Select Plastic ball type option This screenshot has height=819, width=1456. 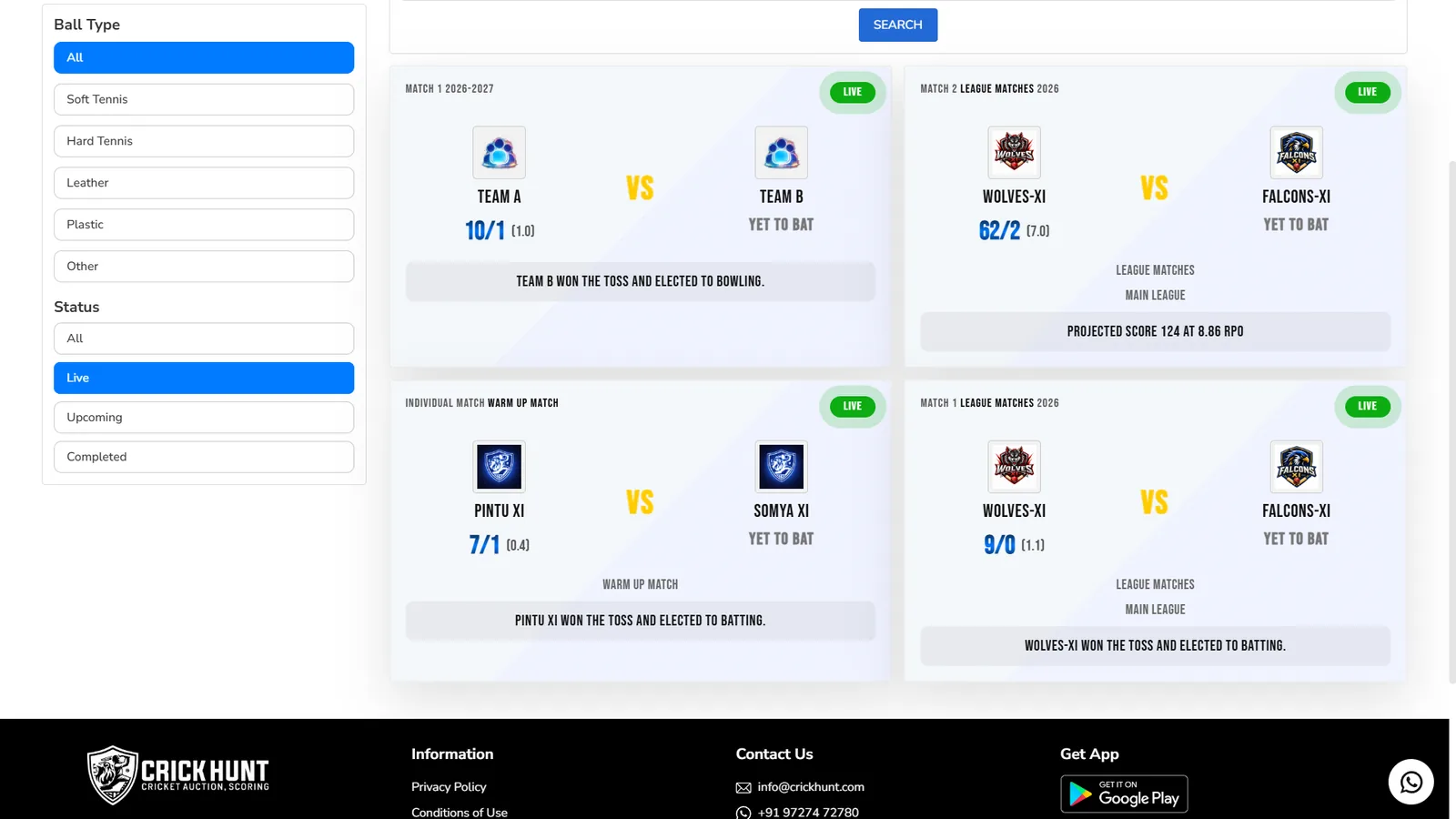point(204,225)
